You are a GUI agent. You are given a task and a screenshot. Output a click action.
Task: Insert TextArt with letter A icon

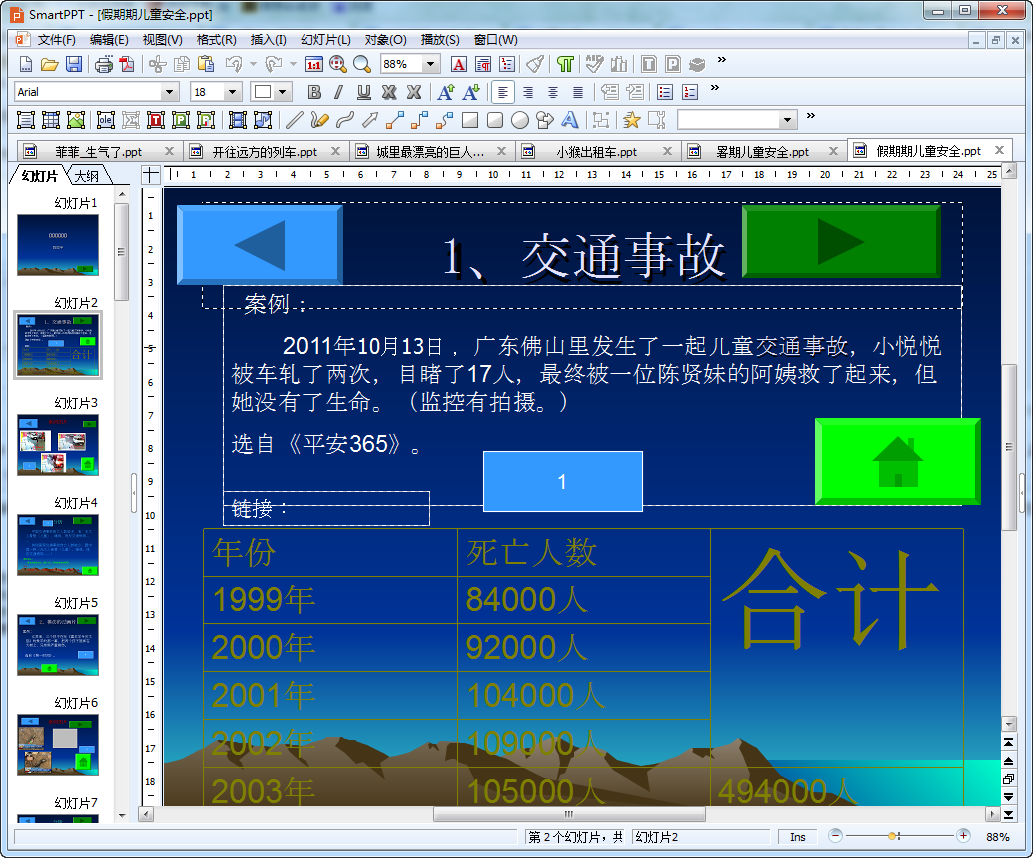pos(570,120)
